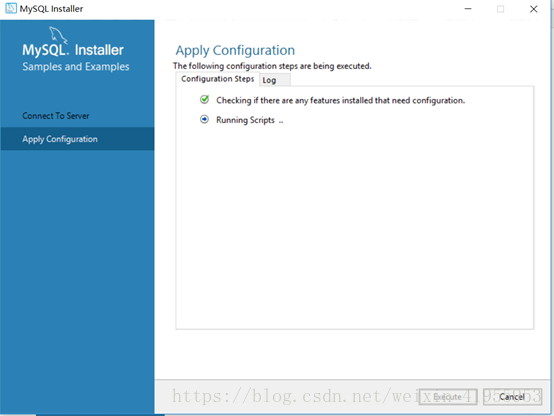The width and height of the screenshot is (554, 416).
Task: Switch to the Log tab
Action: pyautogui.click(x=275, y=80)
